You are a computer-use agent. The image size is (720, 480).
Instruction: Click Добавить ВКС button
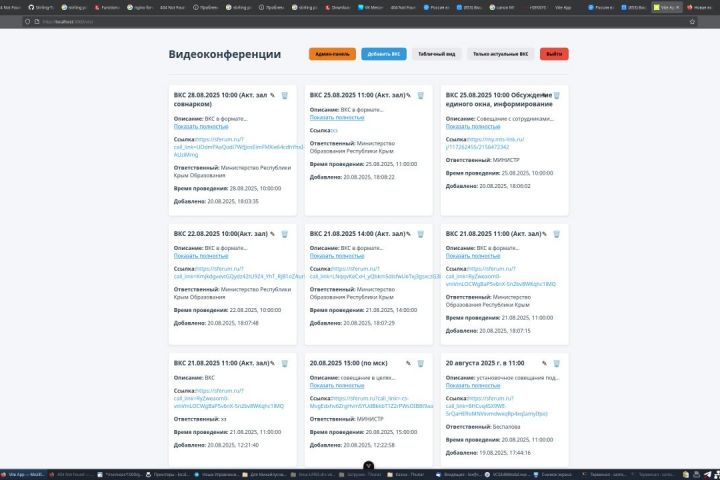384,54
